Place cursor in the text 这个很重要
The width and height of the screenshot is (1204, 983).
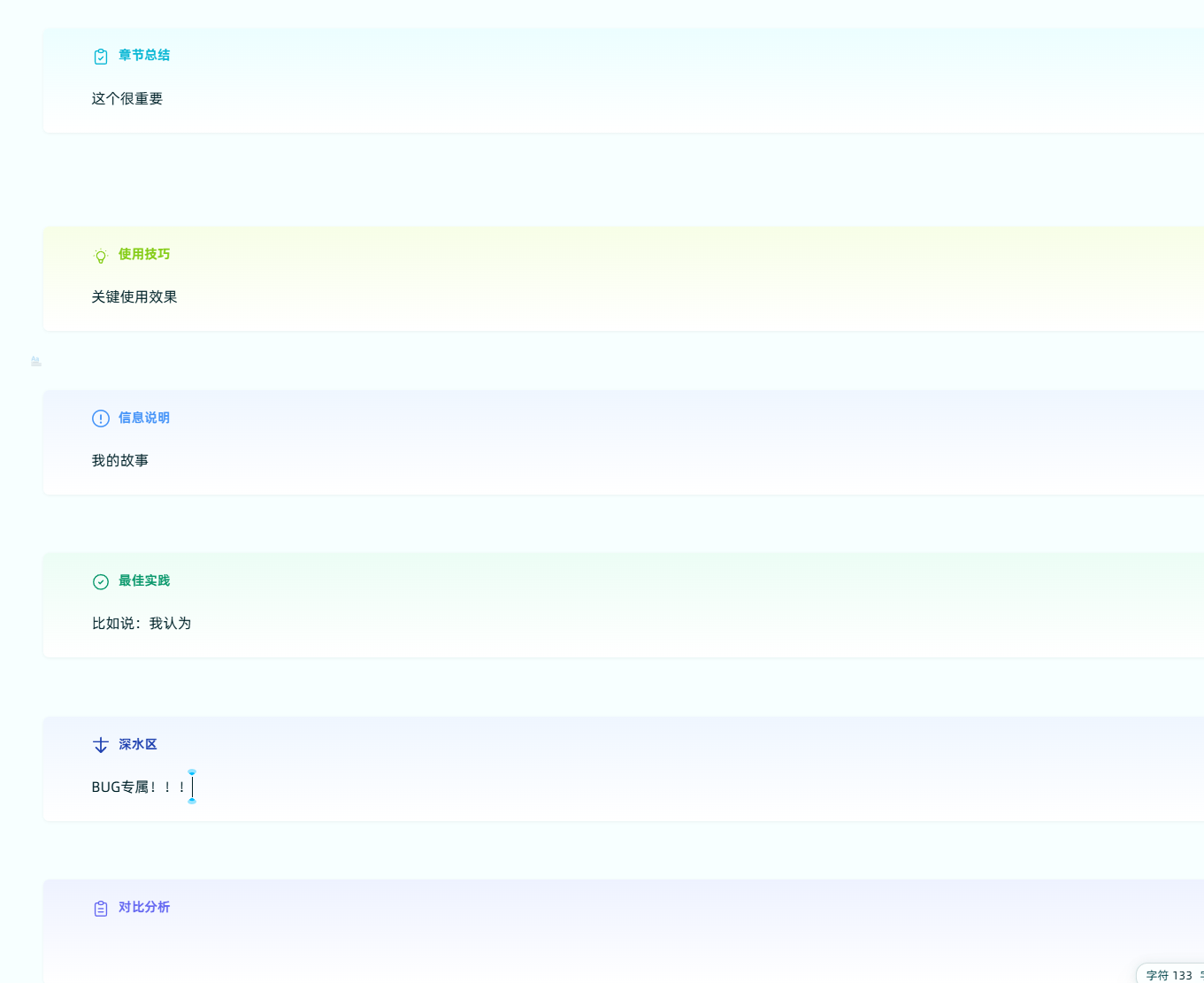click(127, 98)
